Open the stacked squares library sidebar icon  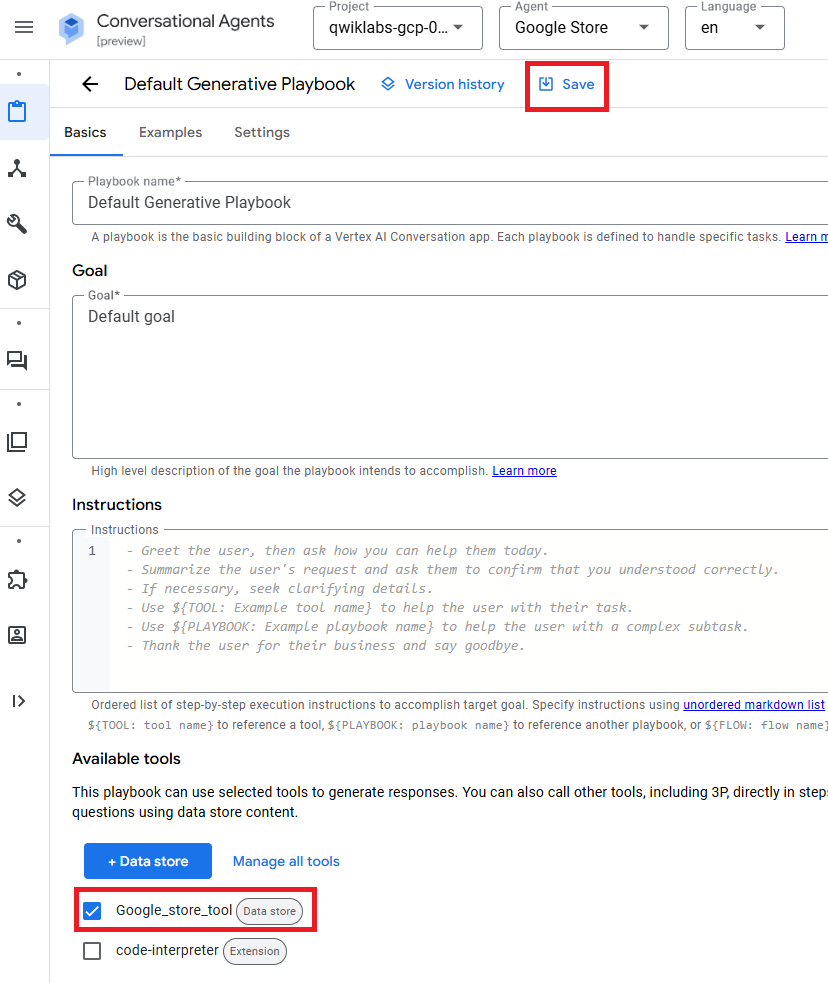(x=17, y=442)
